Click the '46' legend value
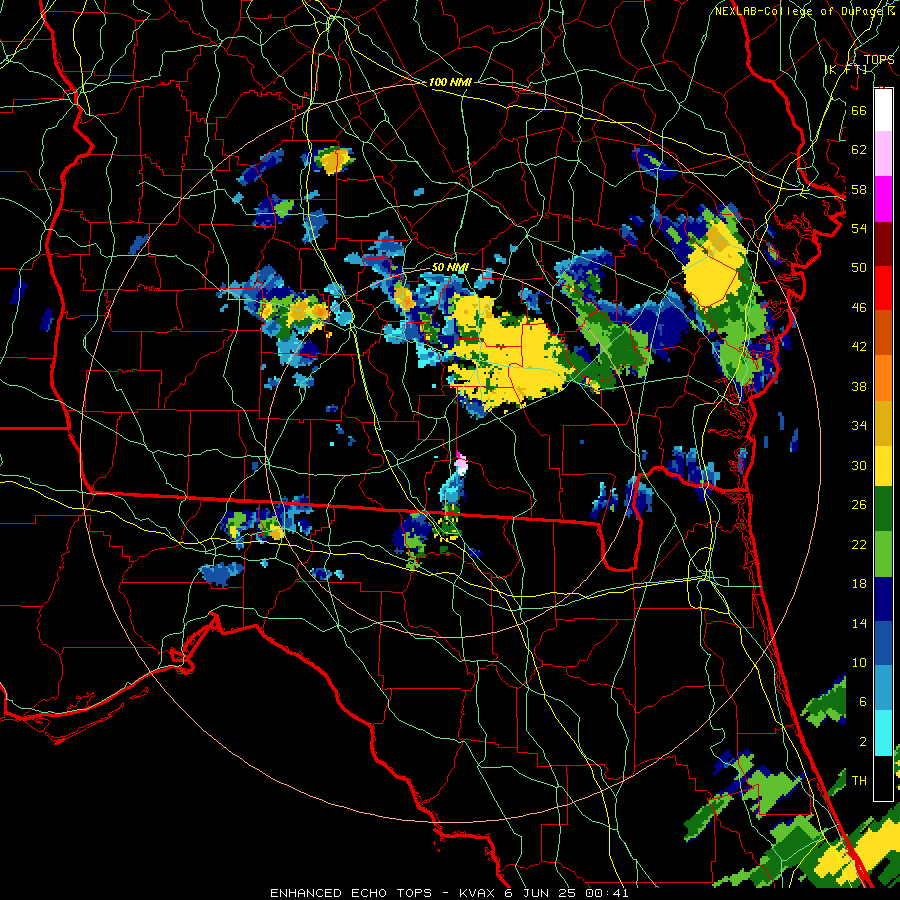The width and height of the screenshot is (900, 900). [859, 308]
